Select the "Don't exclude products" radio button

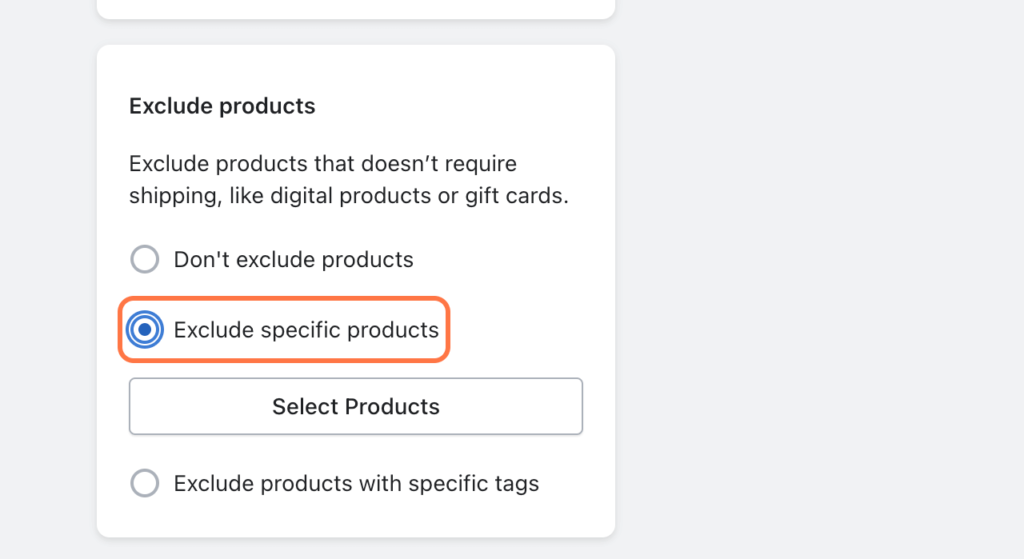coord(145,260)
